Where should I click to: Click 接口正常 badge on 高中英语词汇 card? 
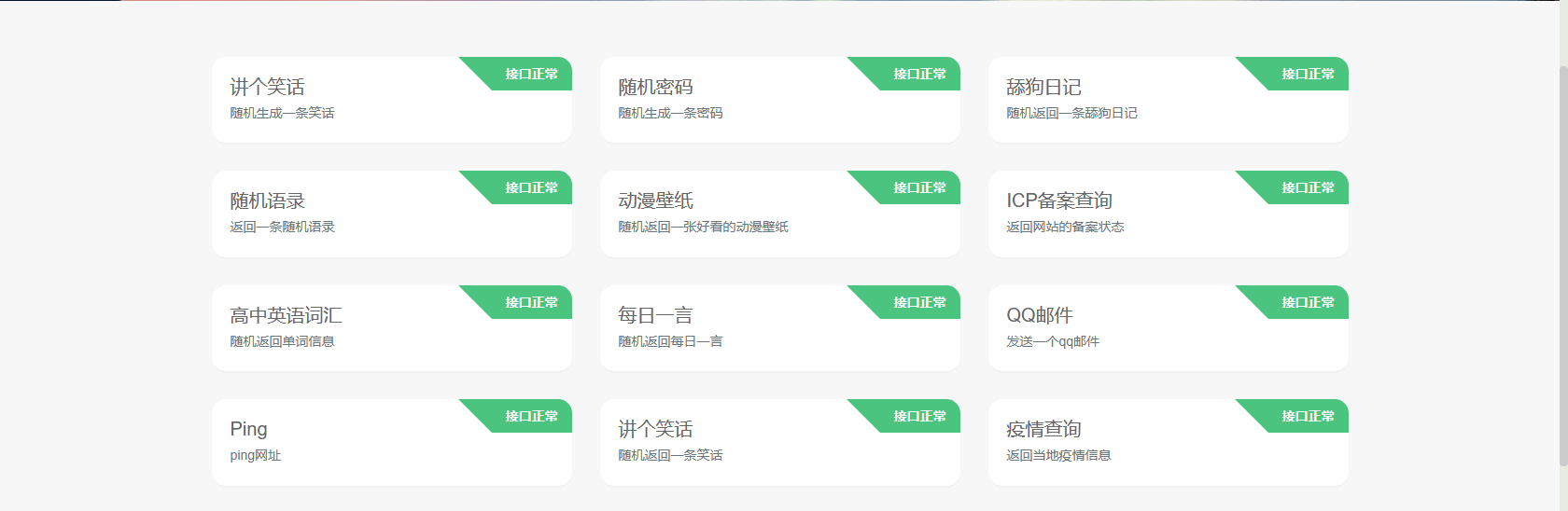531,302
